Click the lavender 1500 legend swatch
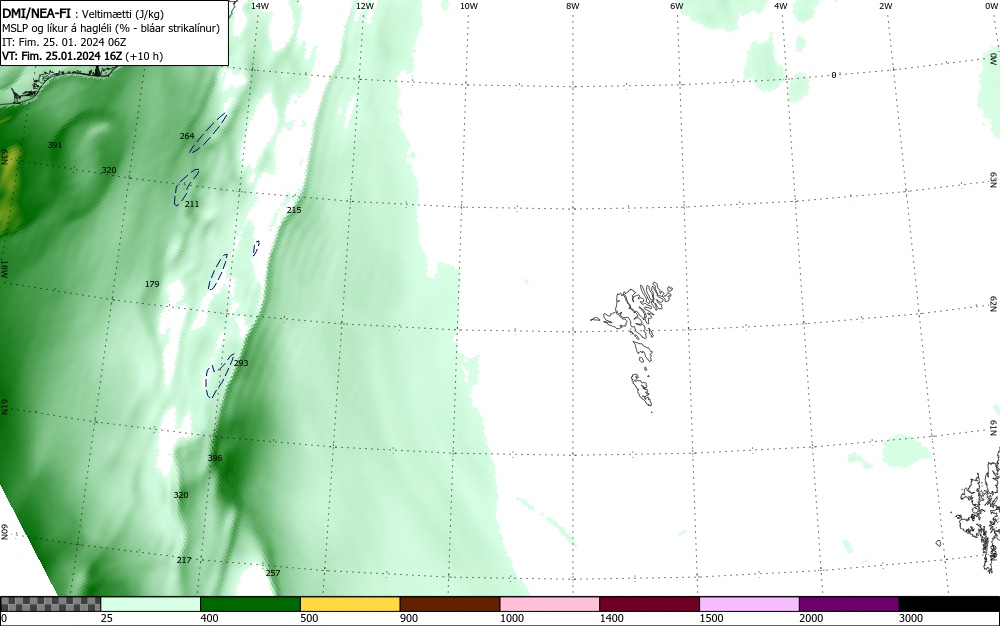Viewport: 1000px width, 626px height. click(x=749, y=604)
